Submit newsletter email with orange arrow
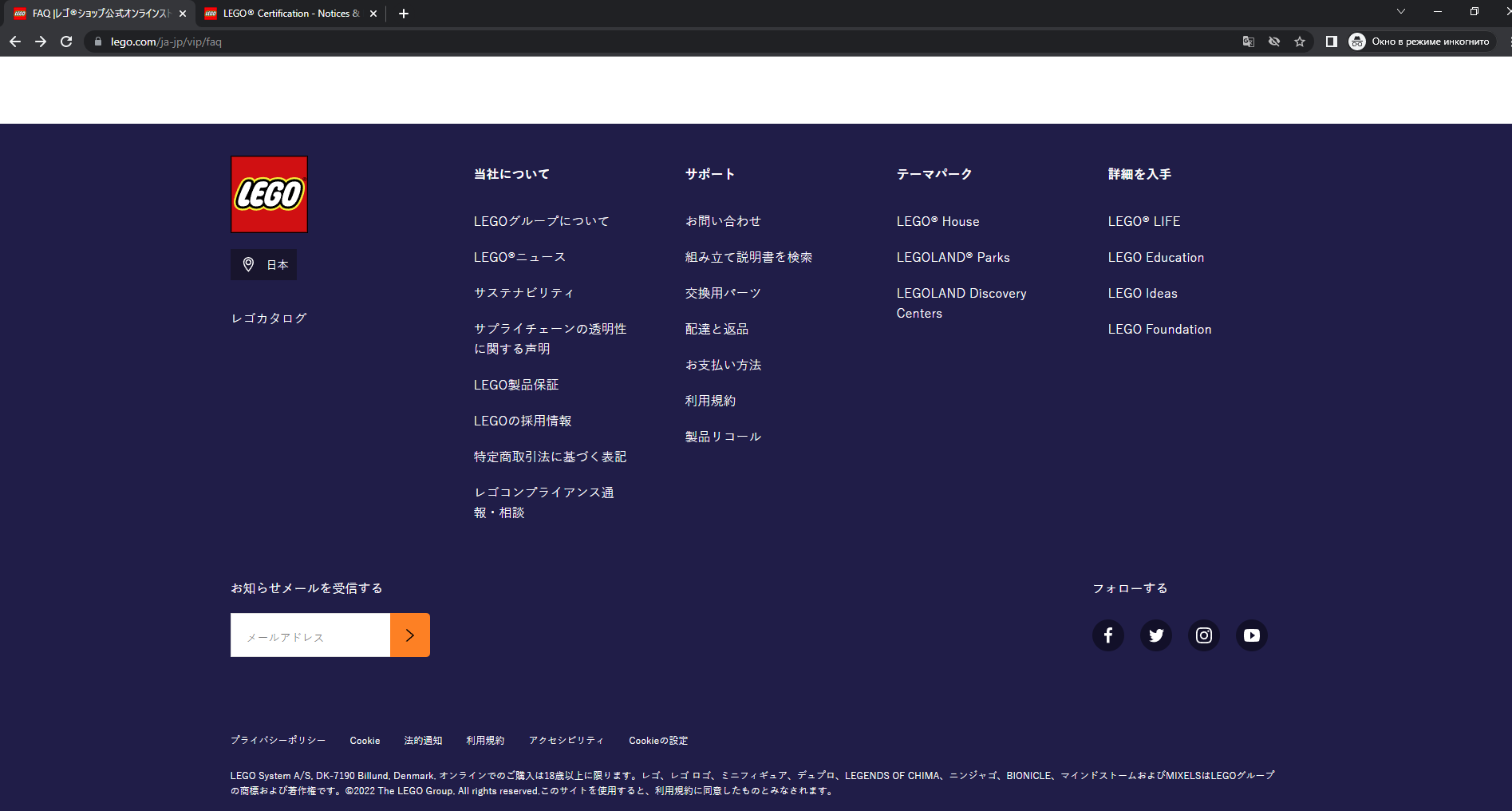Screen dimensions: 1512x811 tap(410, 635)
